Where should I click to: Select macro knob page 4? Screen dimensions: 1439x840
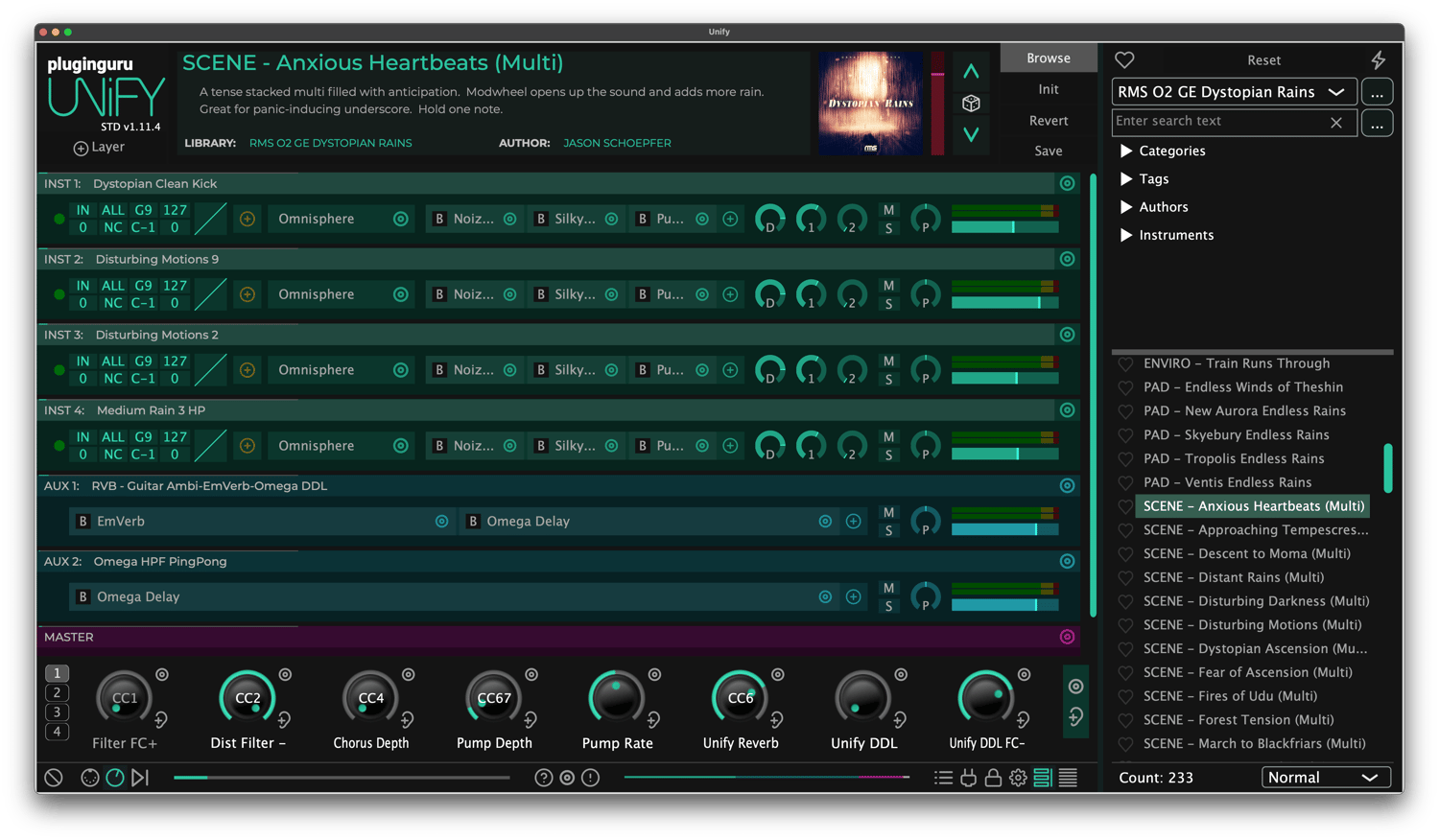pyautogui.click(x=57, y=732)
